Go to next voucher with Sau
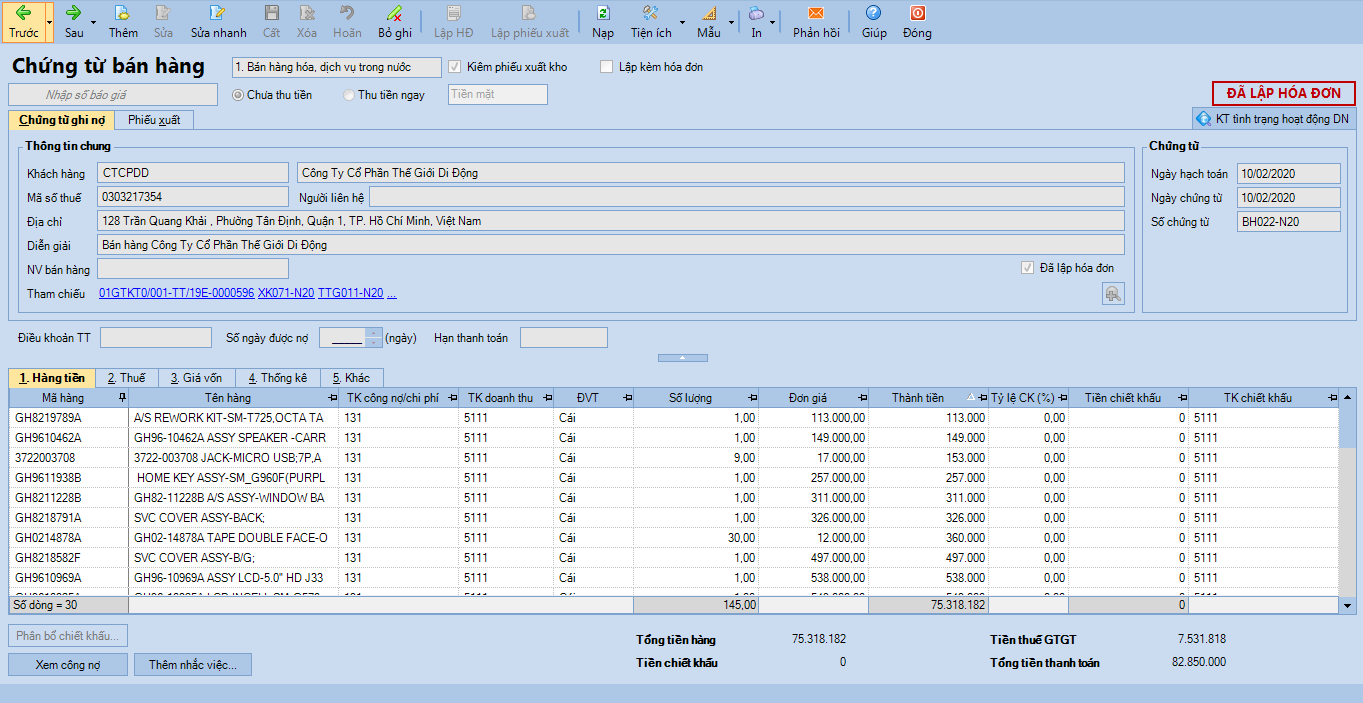 click(74, 21)
